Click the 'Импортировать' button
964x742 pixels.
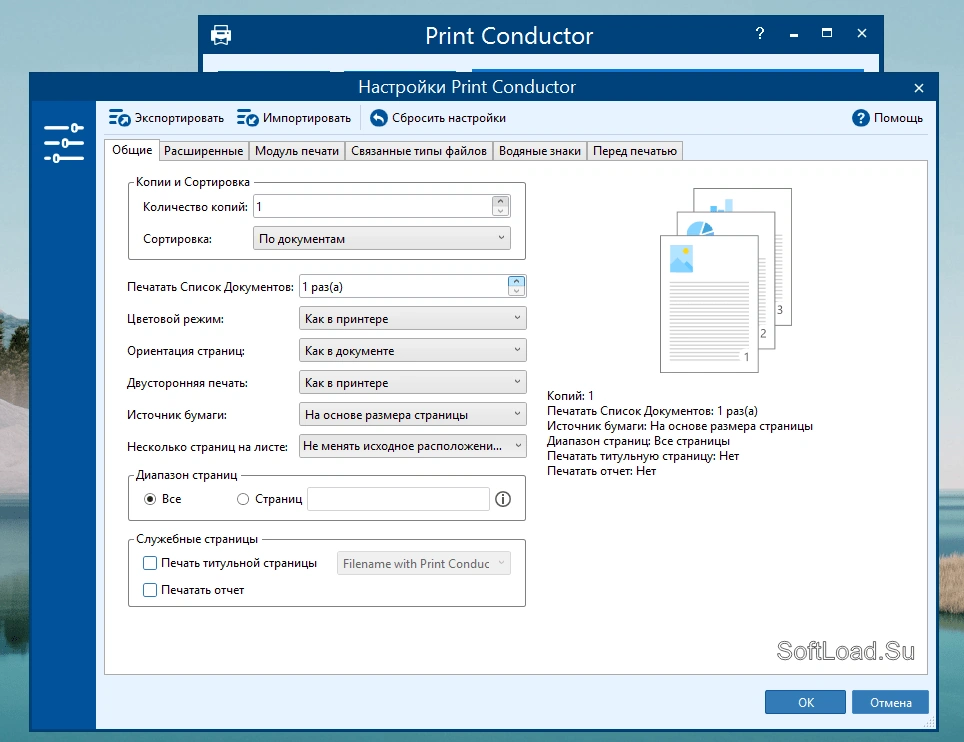(294, 117)
